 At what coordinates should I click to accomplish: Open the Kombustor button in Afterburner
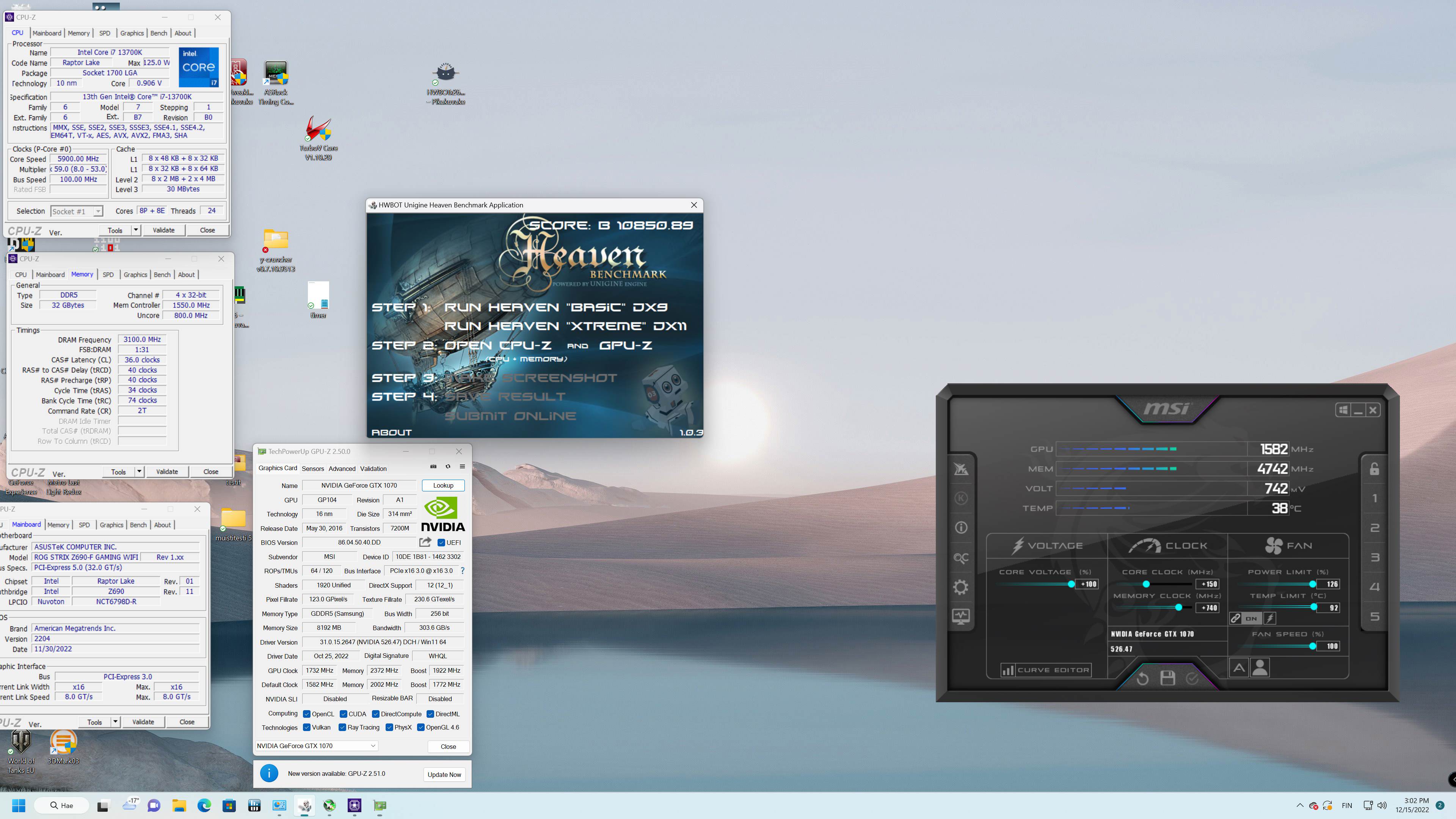[961, 498]
